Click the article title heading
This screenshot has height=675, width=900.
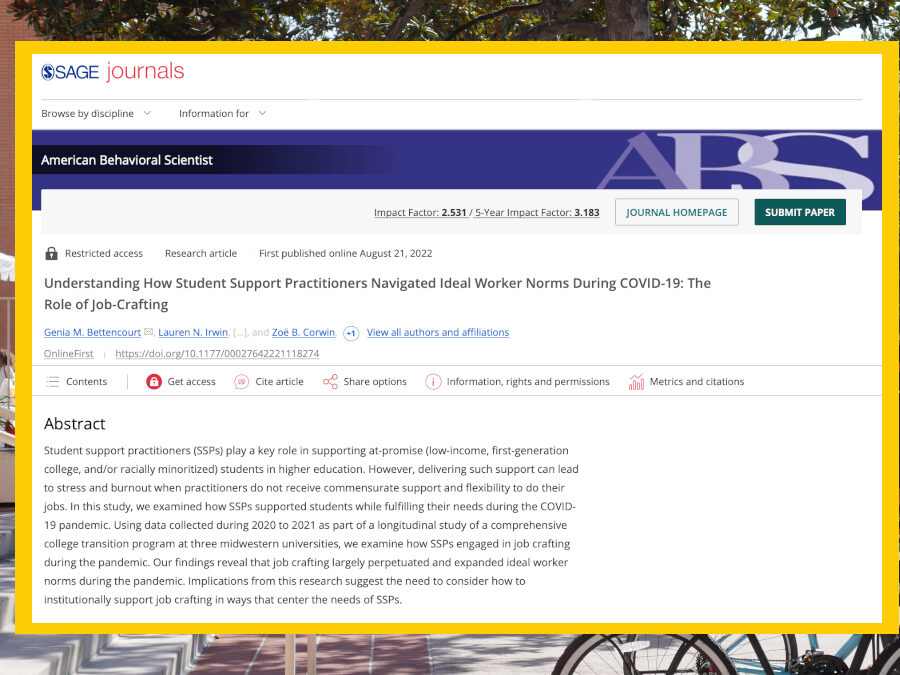coord(378,293)
